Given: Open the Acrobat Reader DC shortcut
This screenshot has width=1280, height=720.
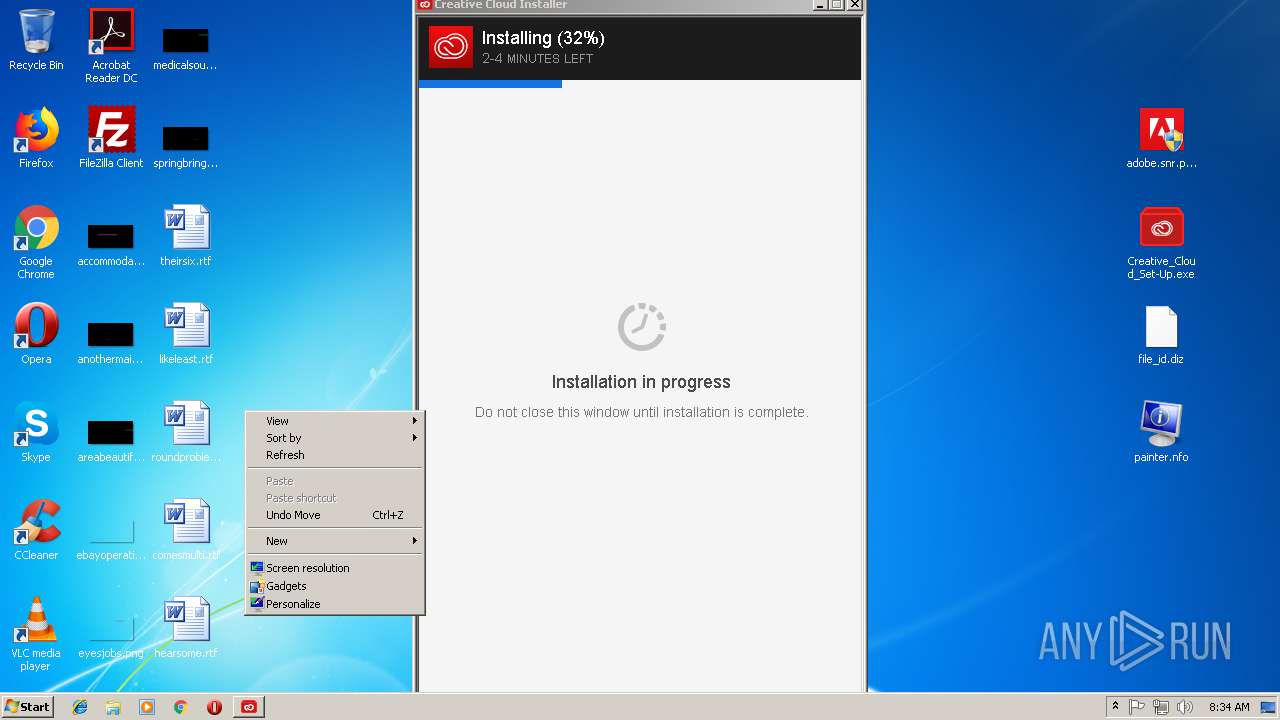Looking at the screenshot, I should pyautogui.click(x=111, y=46).
